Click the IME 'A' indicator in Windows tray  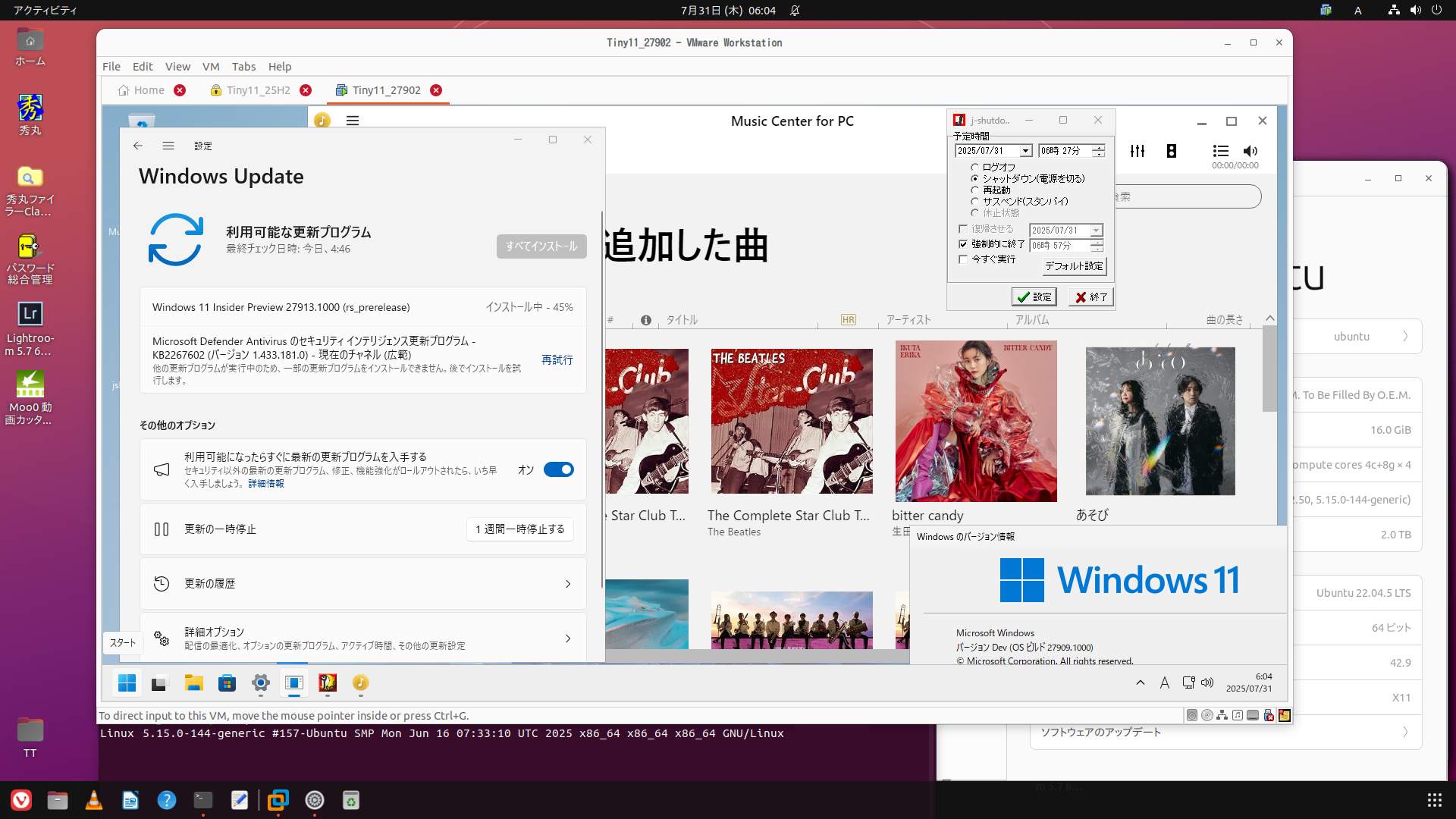[1165, 682]
